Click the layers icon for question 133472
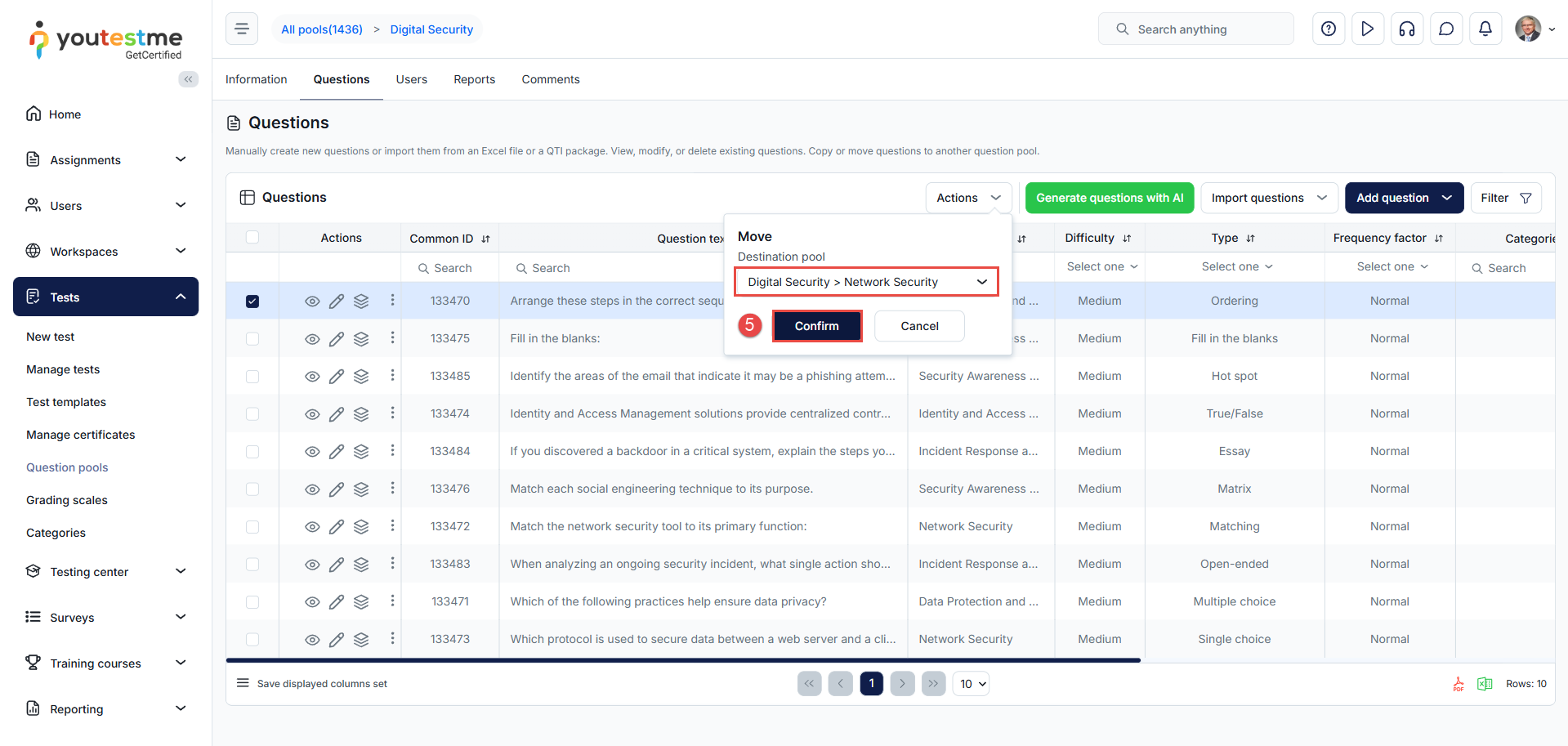 coord(361,527)
